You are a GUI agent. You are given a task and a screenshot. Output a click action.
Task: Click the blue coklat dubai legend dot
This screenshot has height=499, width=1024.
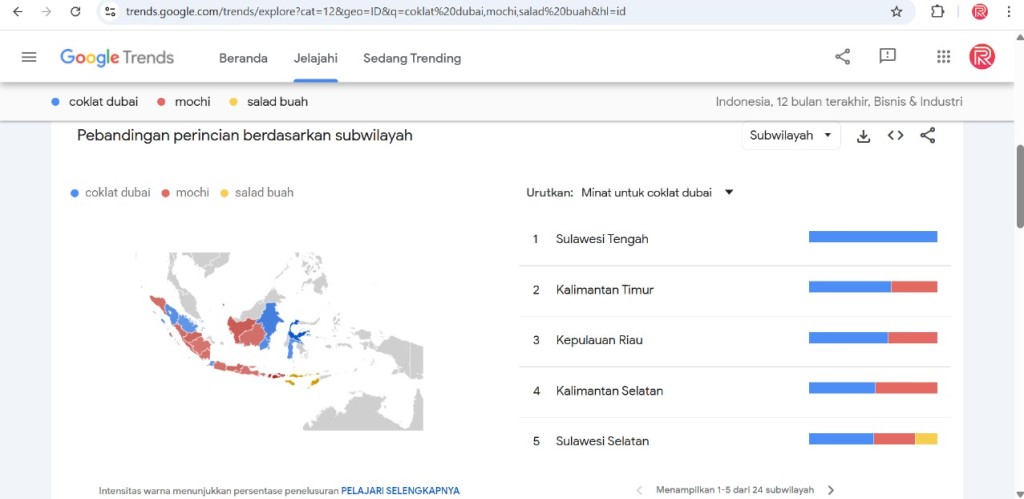(x=74, y=193)
